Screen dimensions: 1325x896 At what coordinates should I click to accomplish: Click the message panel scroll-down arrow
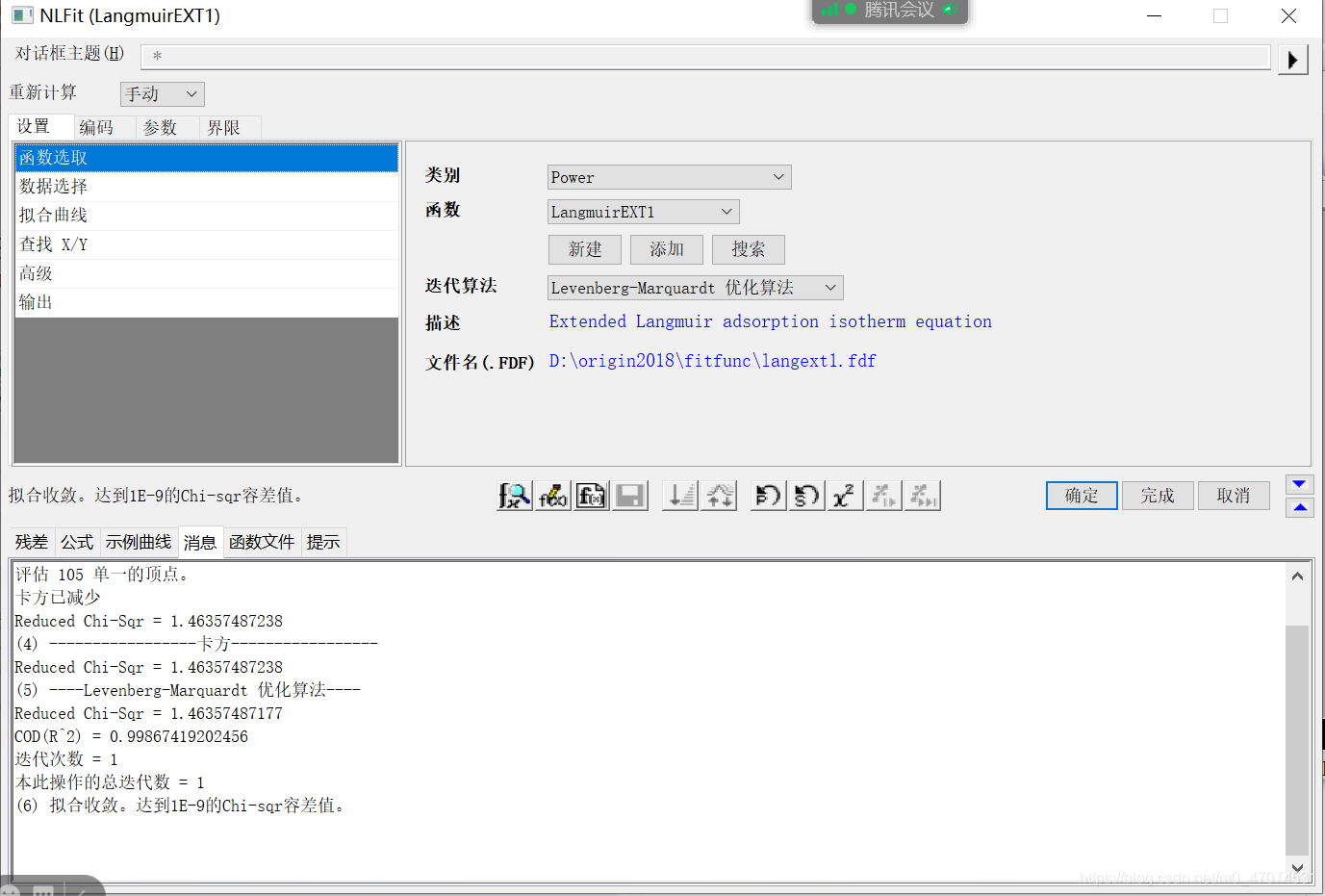(x=1297, y=868)
